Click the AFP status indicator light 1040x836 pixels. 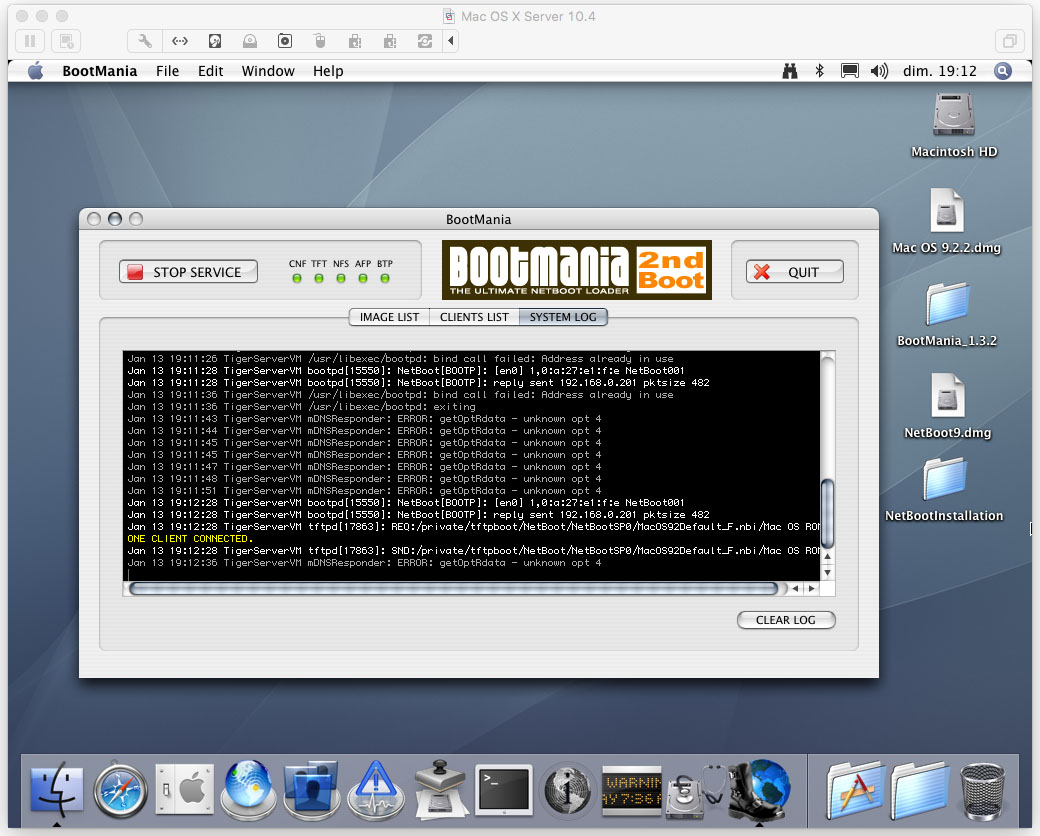(x=363, y=279)
